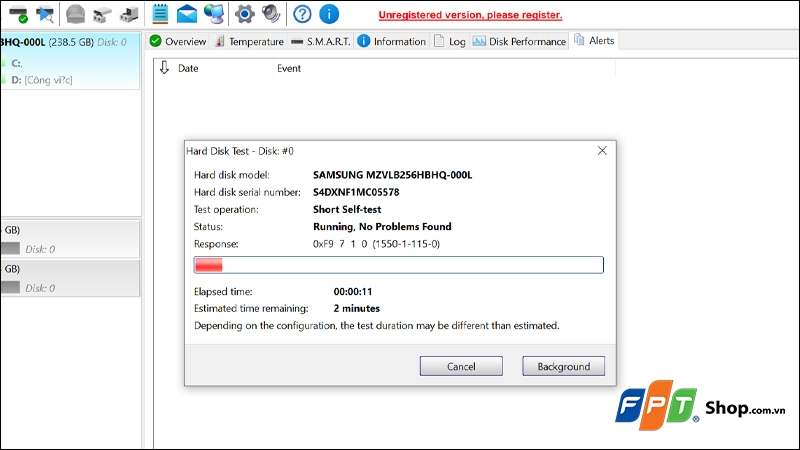Click the blue info circle toolbar icon

pos(329,14)
